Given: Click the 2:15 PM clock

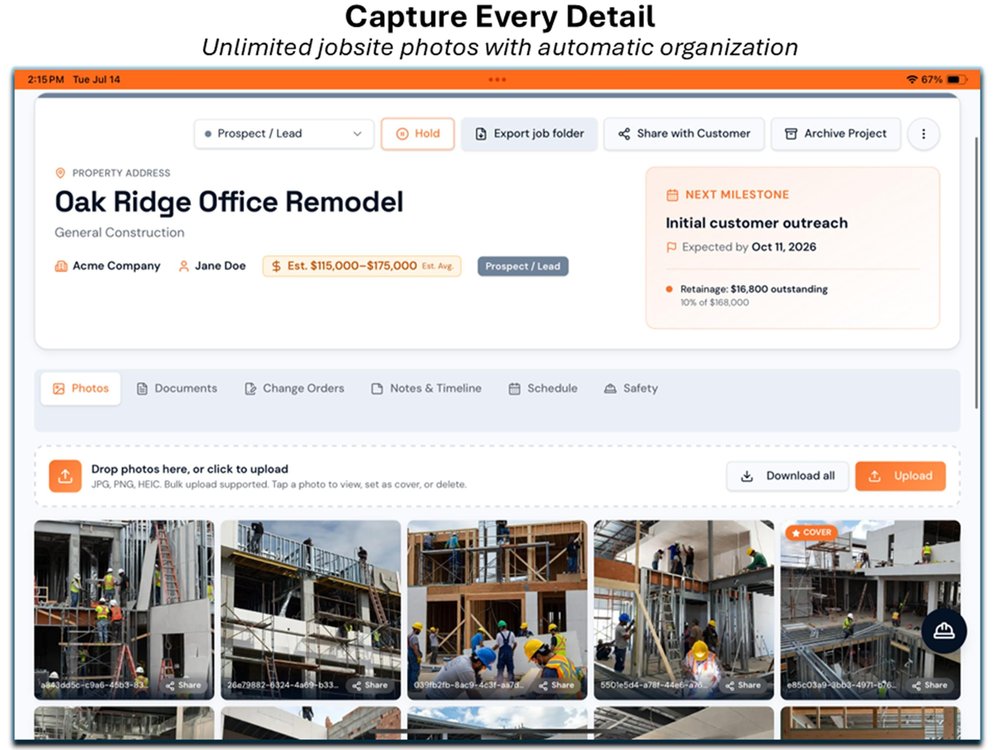Looking at the screenshot, I should click(x=46, y=80).
